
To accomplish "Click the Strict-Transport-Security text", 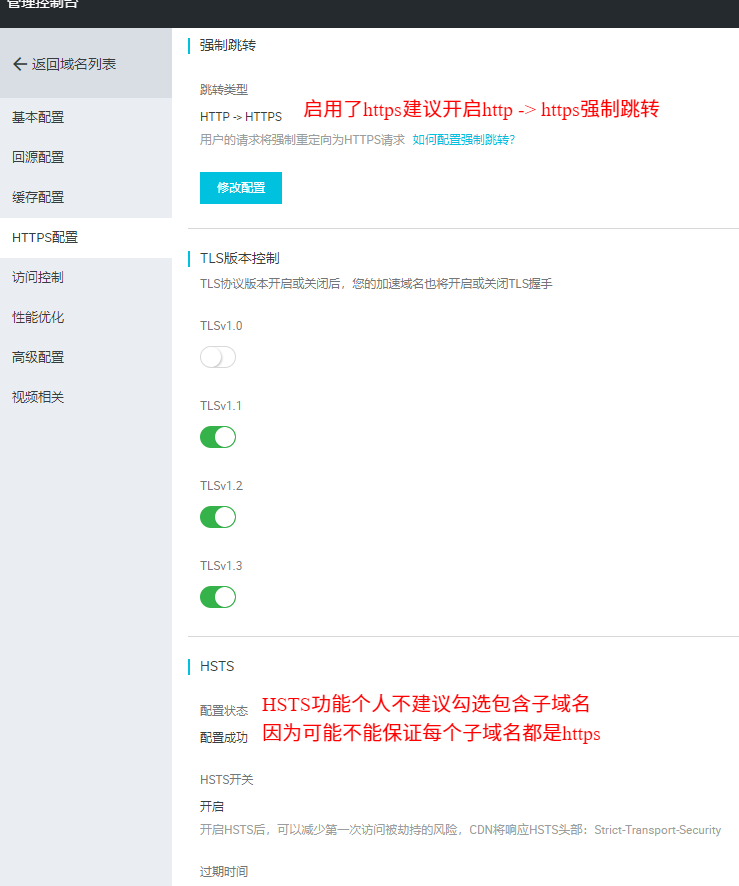I will (658, 829).
